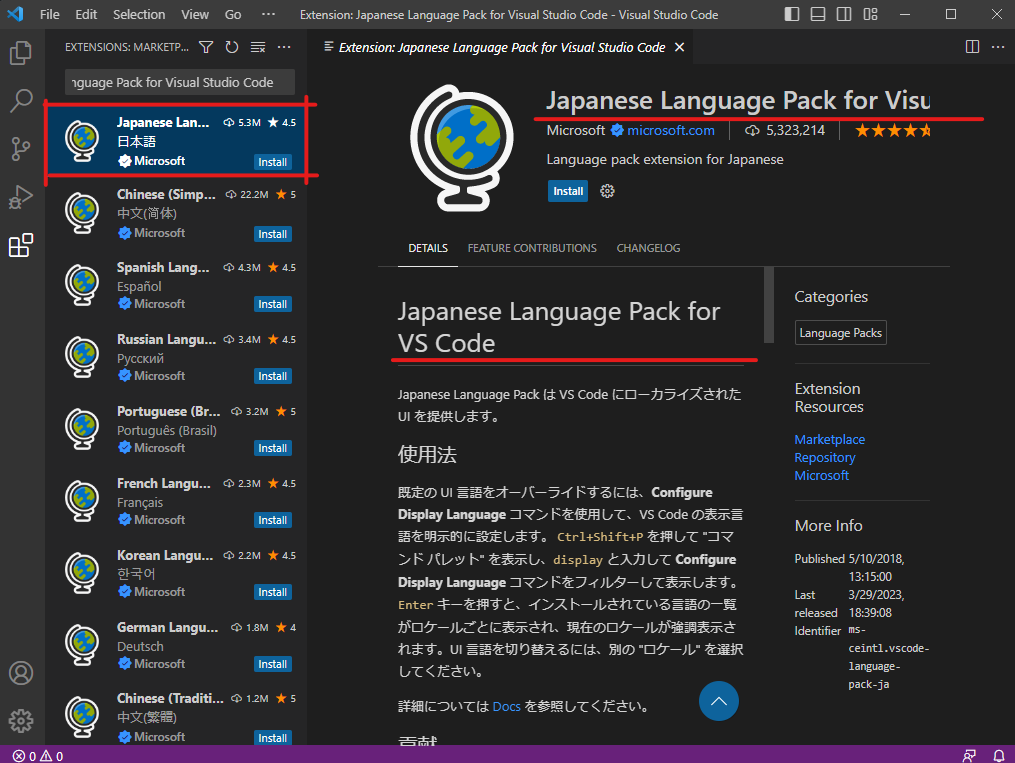
Task: Refresh the extensions list
Action: coord(232,47)
